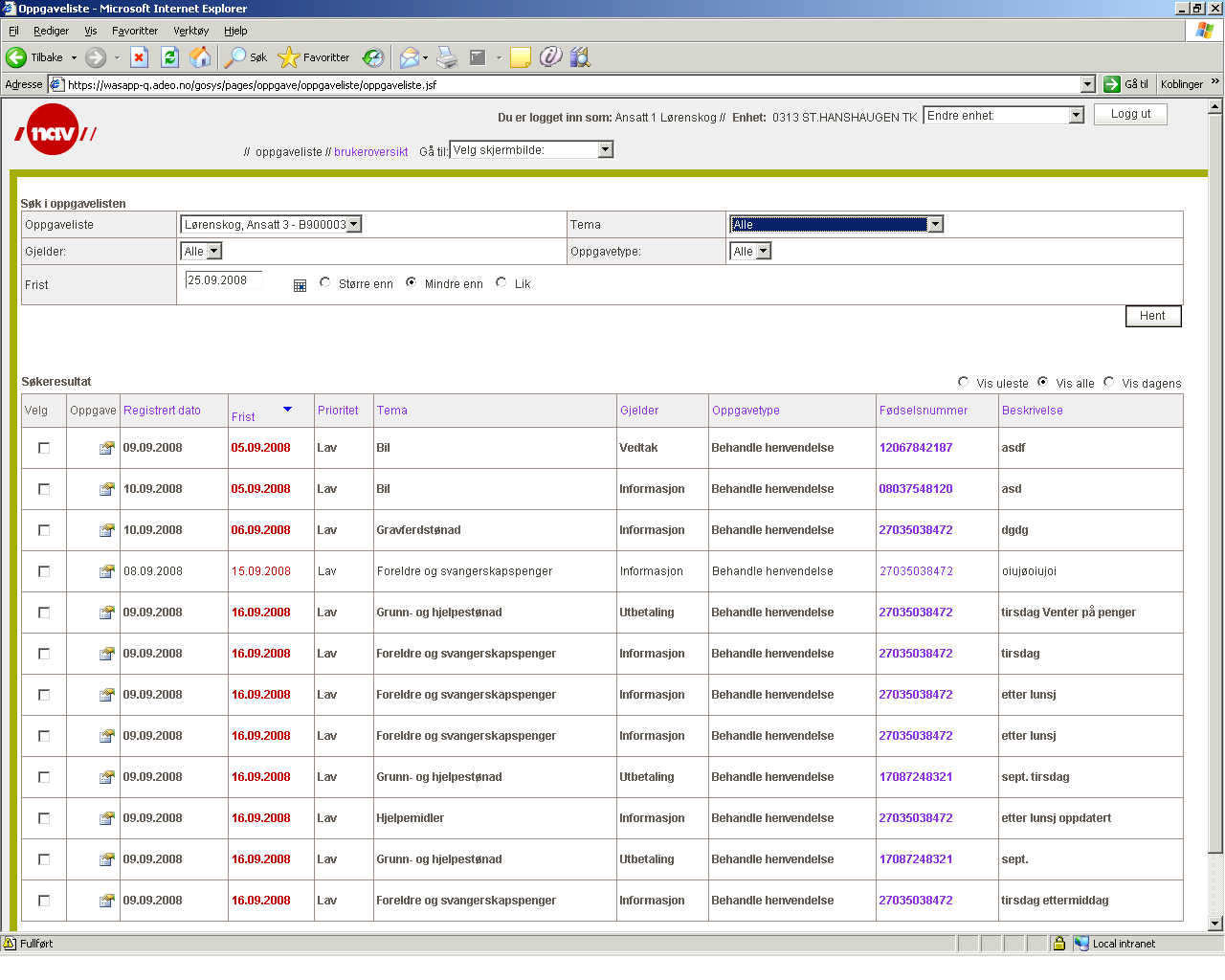Open the Velg skjermbilde dropdown

point(531,149)
